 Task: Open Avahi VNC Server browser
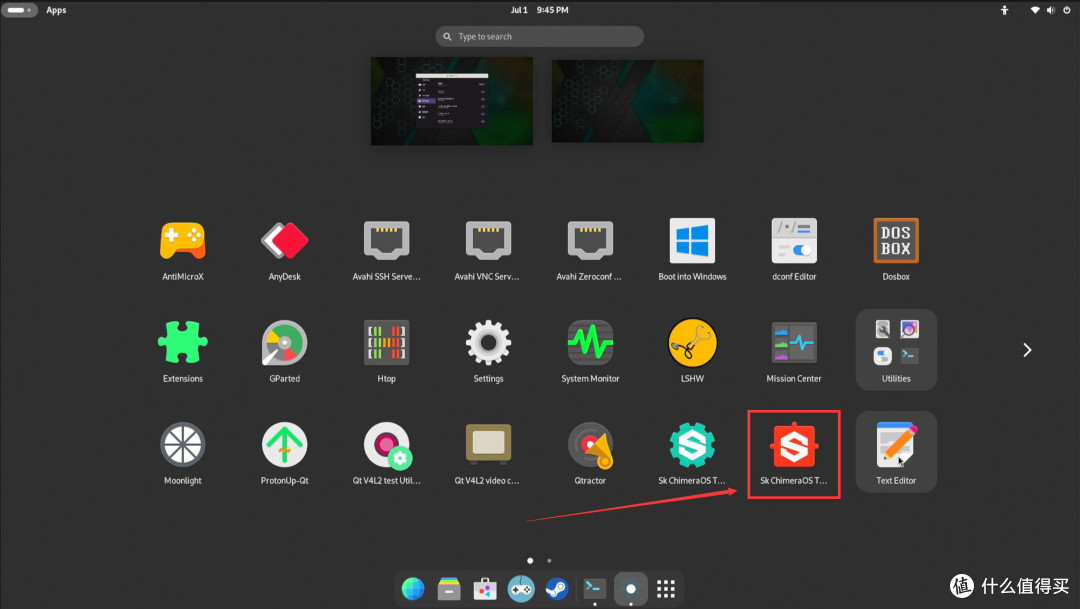pyautogui.click(x=488, y=242)
